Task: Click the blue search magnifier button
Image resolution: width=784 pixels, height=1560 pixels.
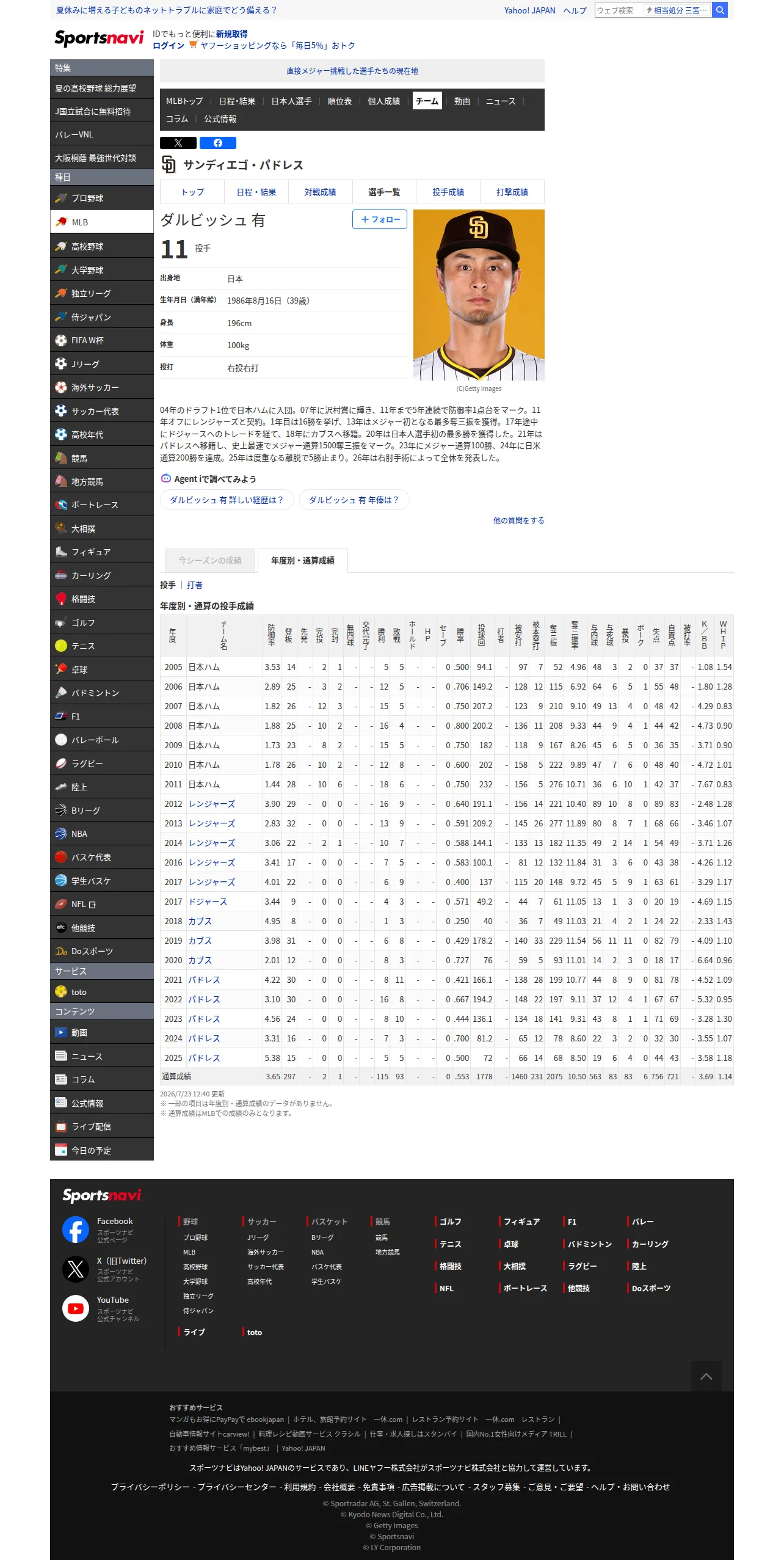Action: [x=720, y=10]
